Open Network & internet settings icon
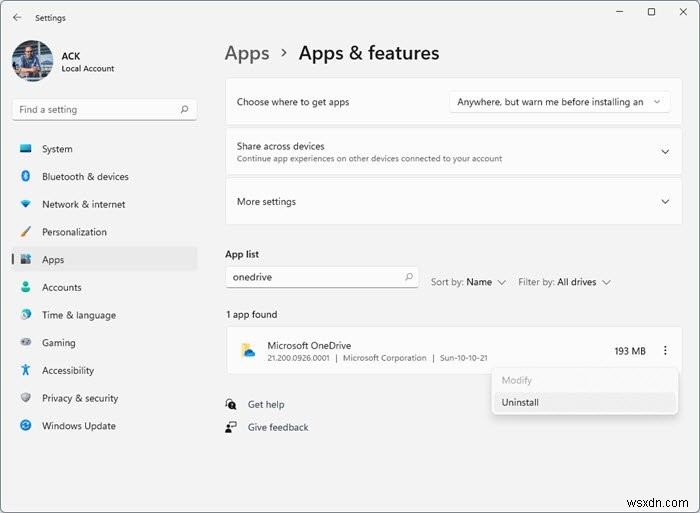 [x=26, y=204]
